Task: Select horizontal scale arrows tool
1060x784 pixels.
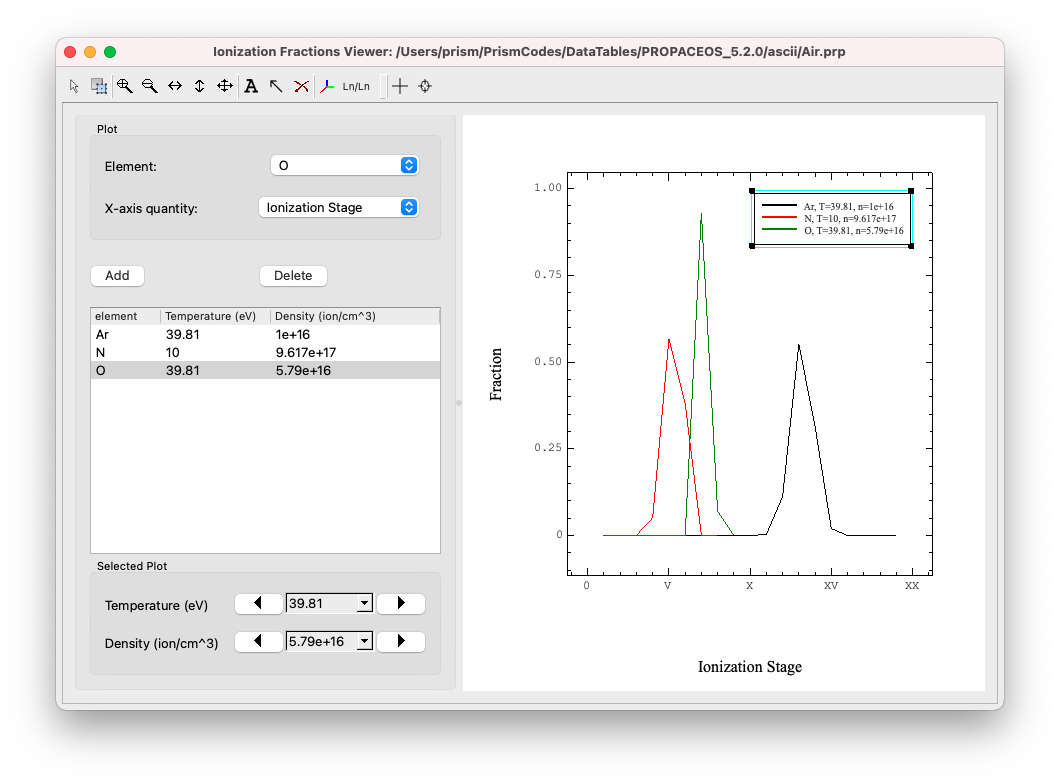Action: coord(175,86)
